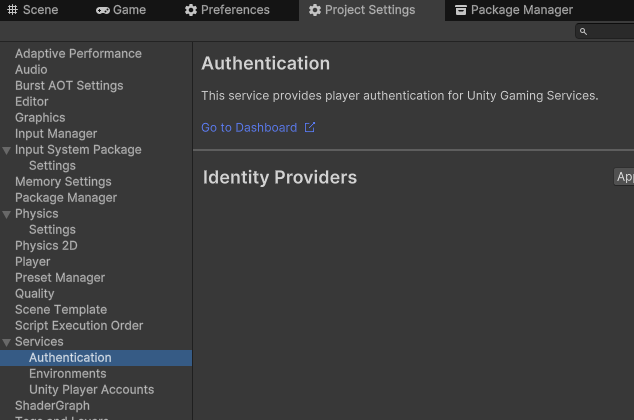
Task: Open the Audio settings category
Action: 31,70
